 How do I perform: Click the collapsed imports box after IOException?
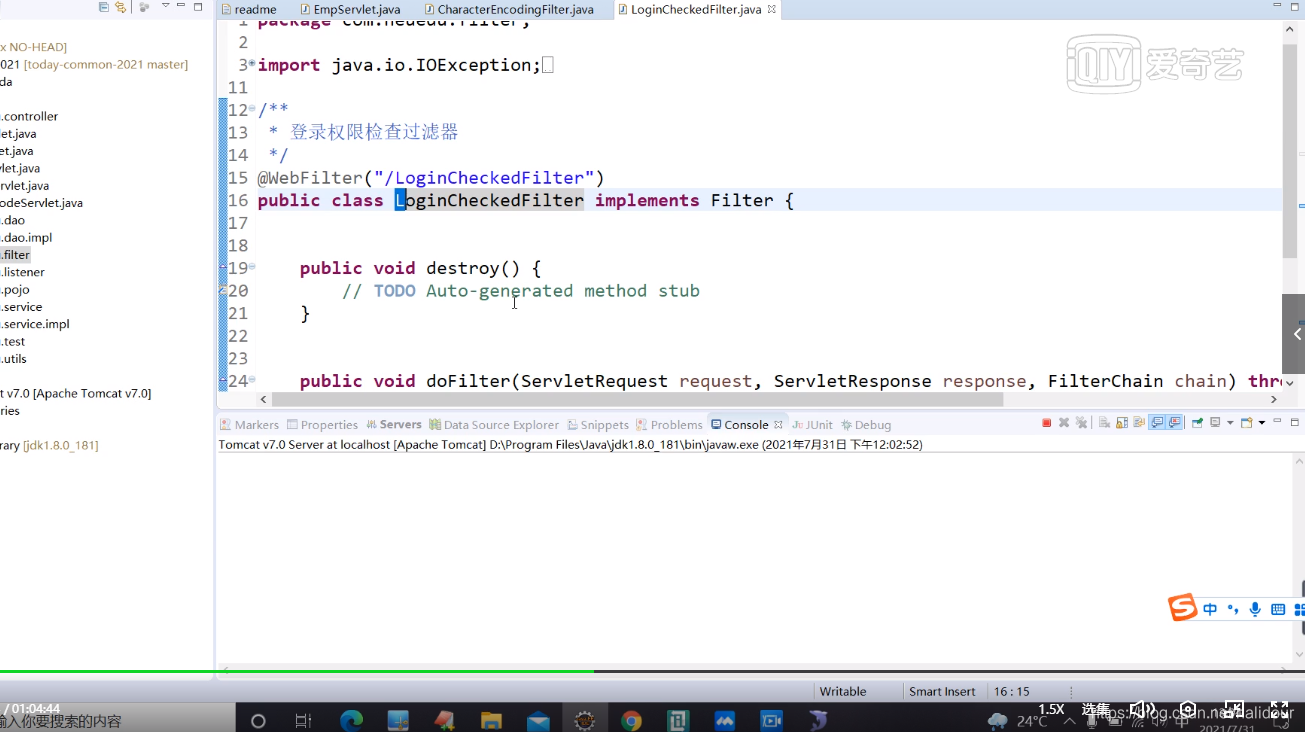pyautogui.click(x=547, y=65)
